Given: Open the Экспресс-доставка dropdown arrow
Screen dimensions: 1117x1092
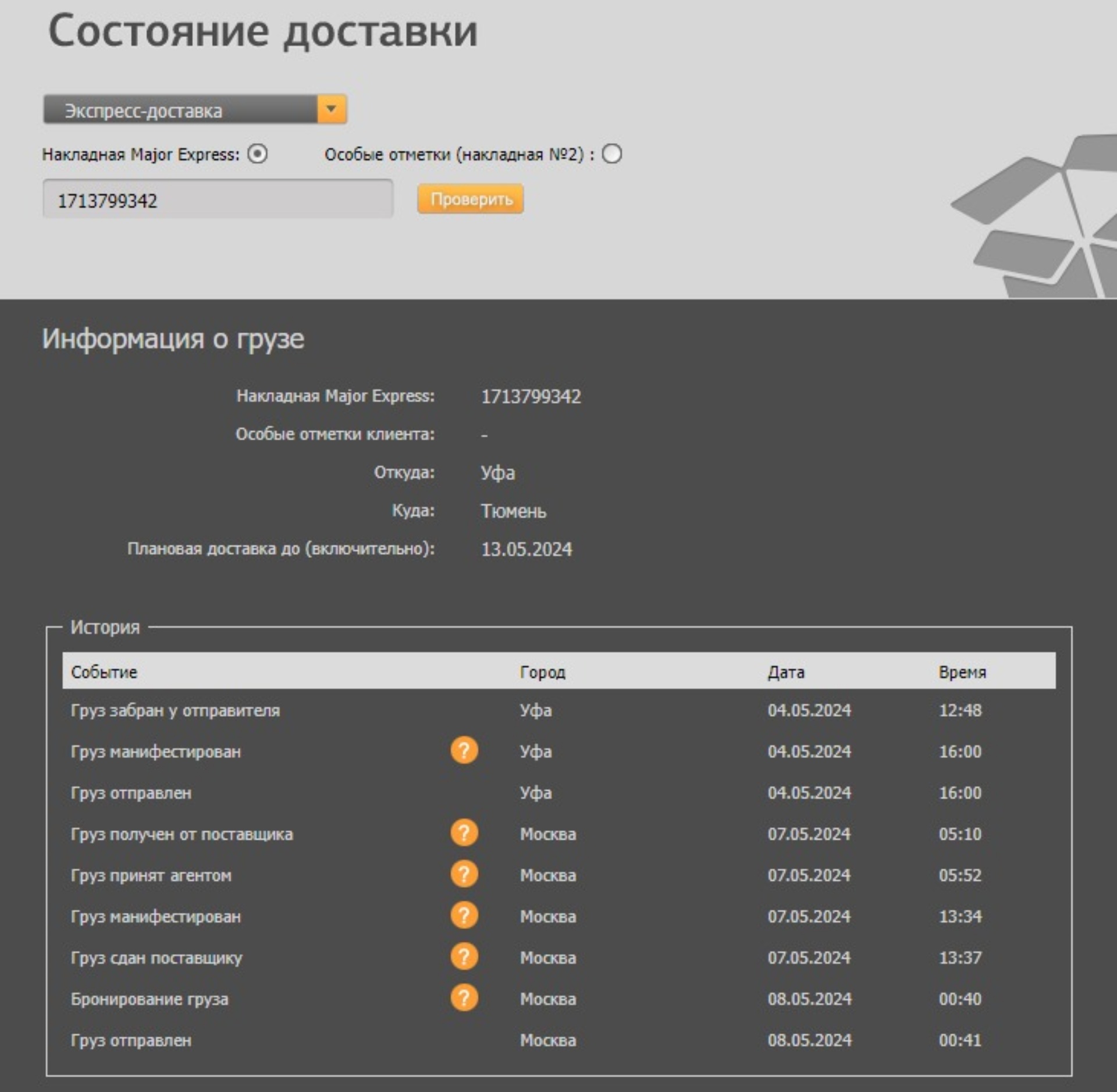Looking at the screenshot, I should pos(332,109).
